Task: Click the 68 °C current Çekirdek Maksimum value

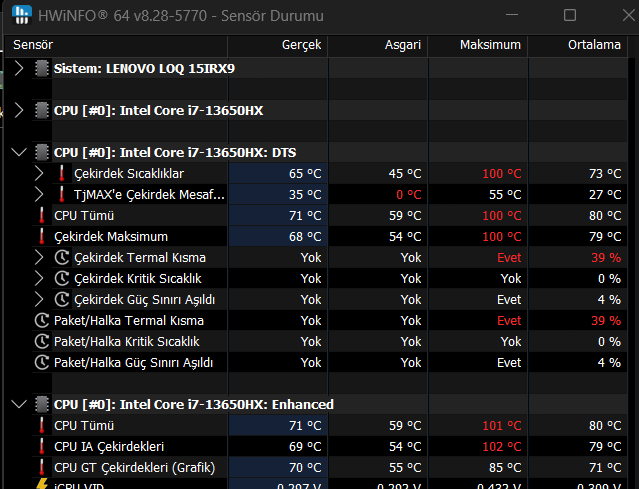Action: pos(305,236)
